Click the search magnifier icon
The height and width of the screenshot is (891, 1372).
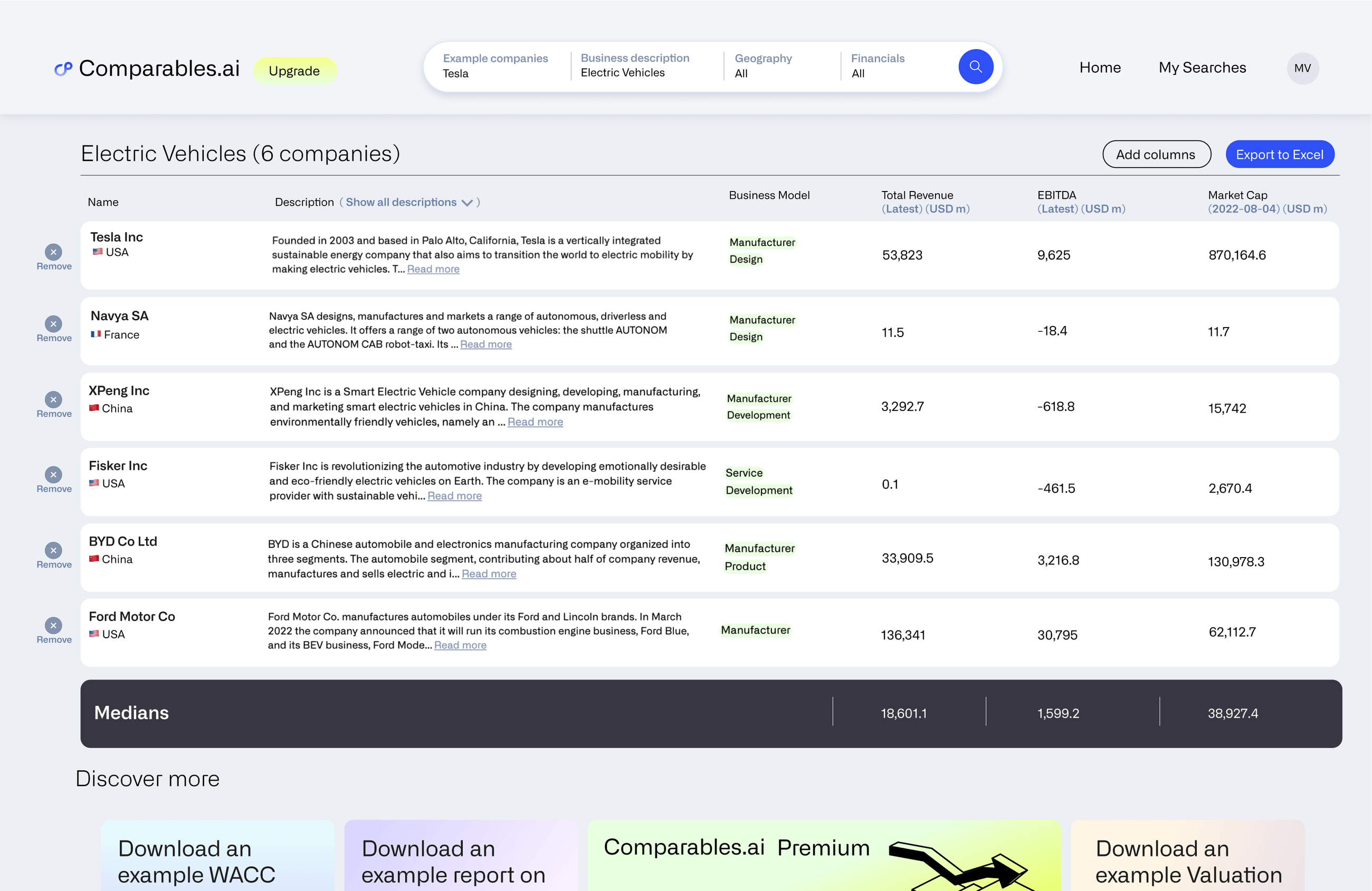[x=975, y=66]
